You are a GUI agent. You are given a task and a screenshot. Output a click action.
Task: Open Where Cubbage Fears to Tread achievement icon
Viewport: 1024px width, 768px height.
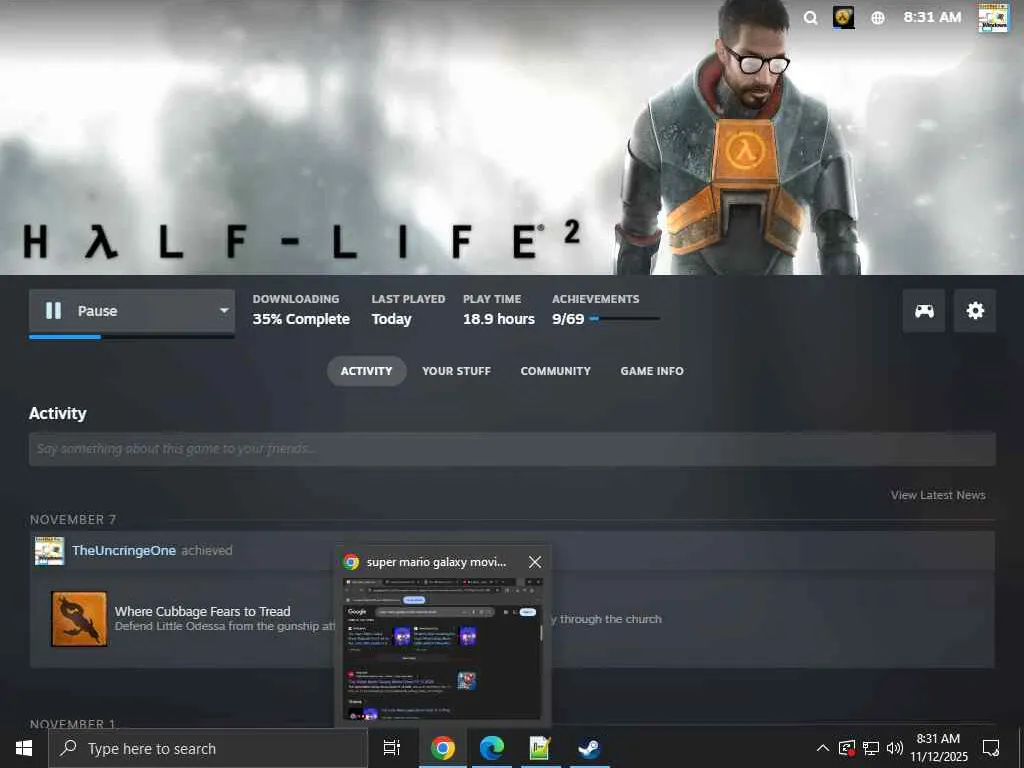pyautogui.click(x=79, y=618)
